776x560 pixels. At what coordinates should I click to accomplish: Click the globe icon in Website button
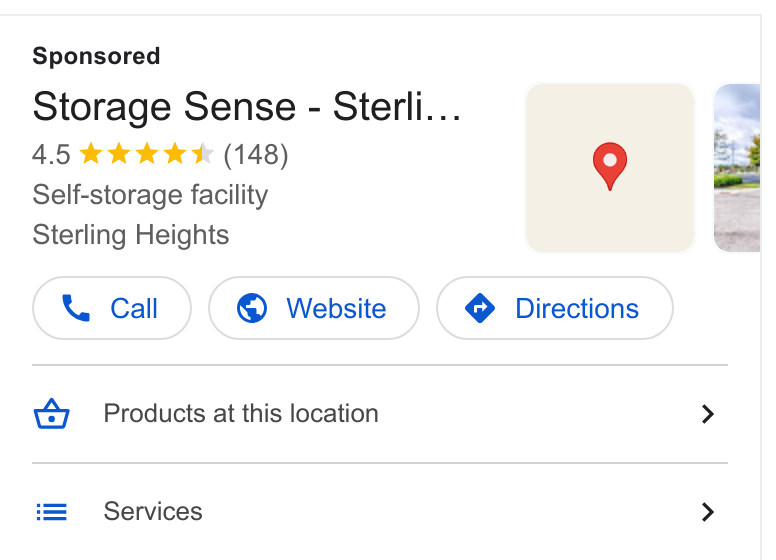coord(252,308)
